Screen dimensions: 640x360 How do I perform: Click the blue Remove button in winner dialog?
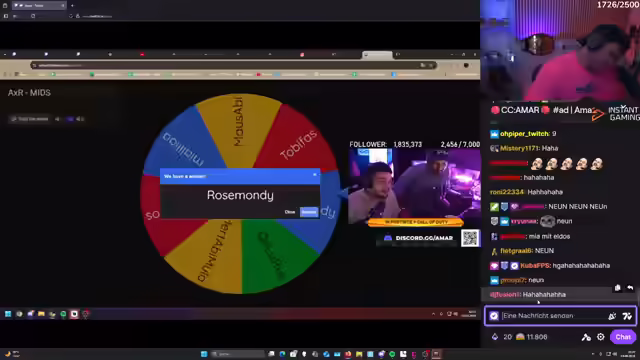tap(309, 212)
